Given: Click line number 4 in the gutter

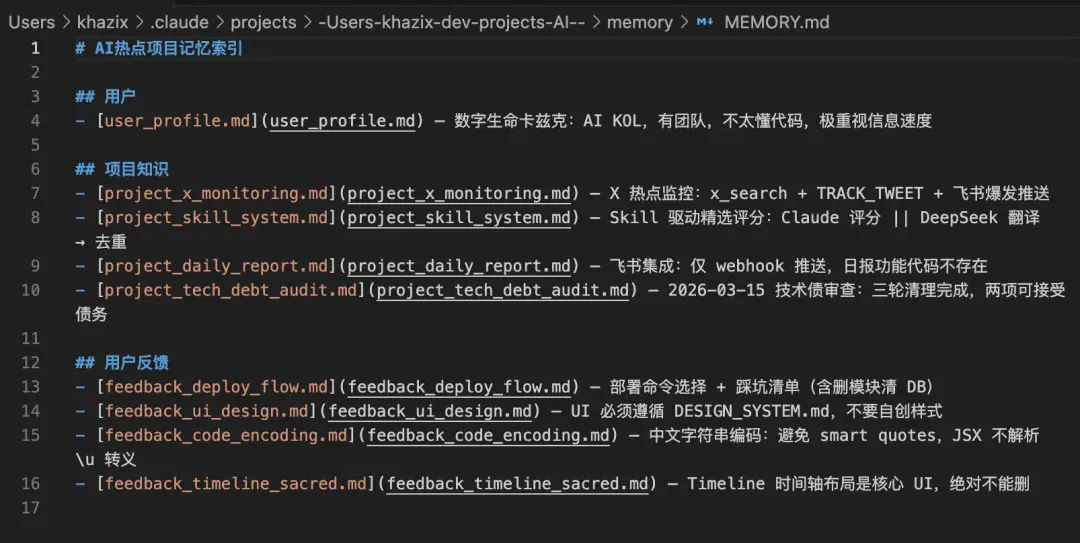Looking at the screenshot, I should (35, 121).
